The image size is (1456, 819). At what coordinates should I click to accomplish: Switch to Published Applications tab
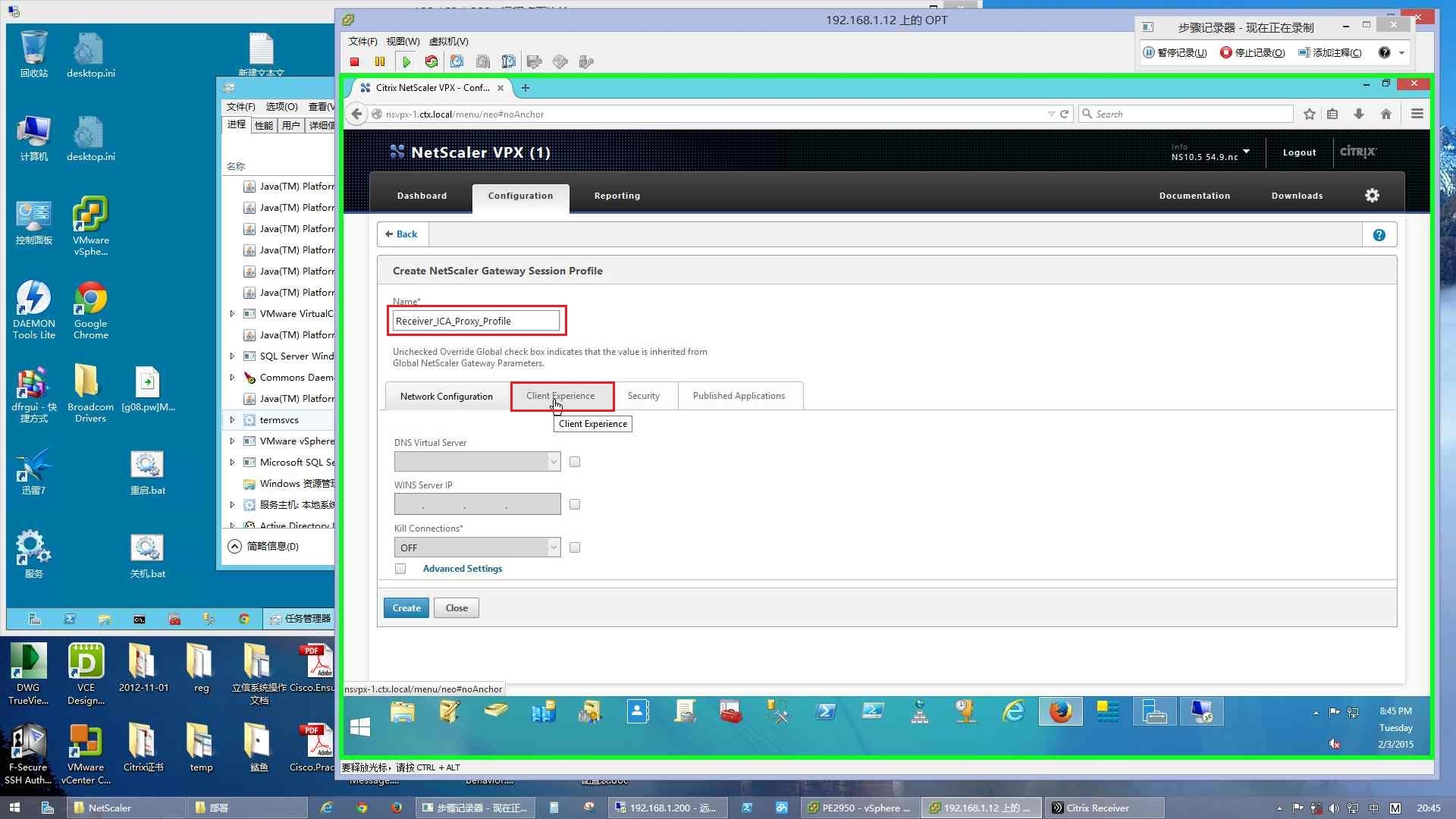click(x=739, y=396)
